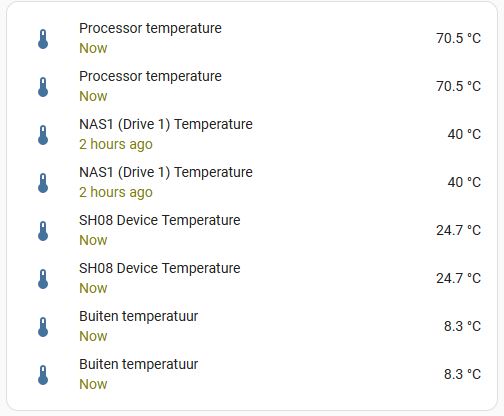504x416 pixels.
Task: Click thermometer icon of last Buiten temperatuur row
Action: [43, 375]
